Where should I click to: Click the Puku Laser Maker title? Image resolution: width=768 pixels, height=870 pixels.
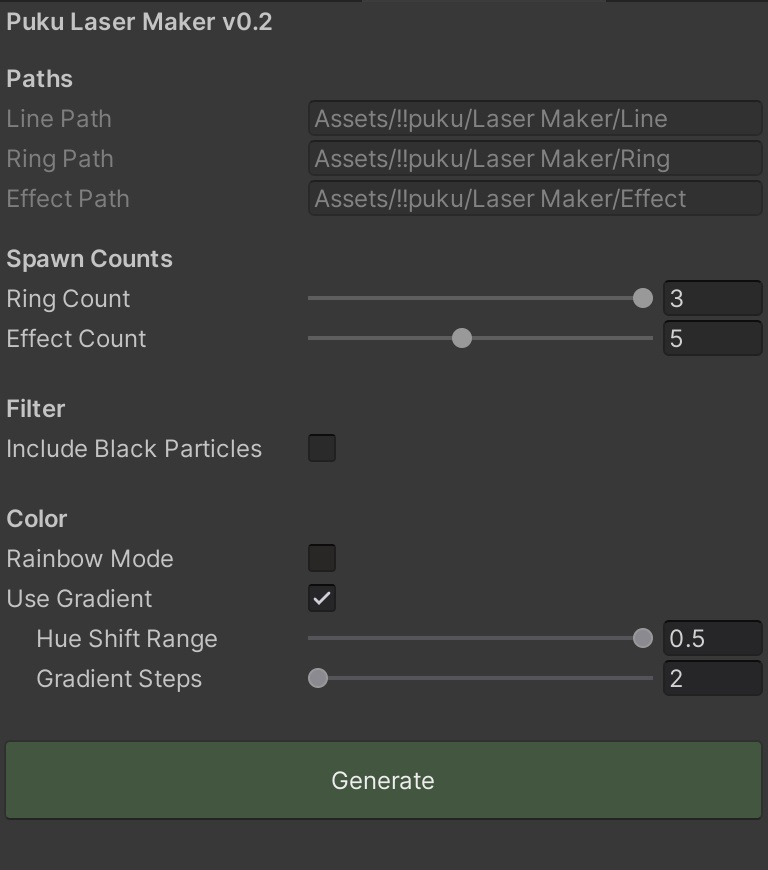[138, 22]
